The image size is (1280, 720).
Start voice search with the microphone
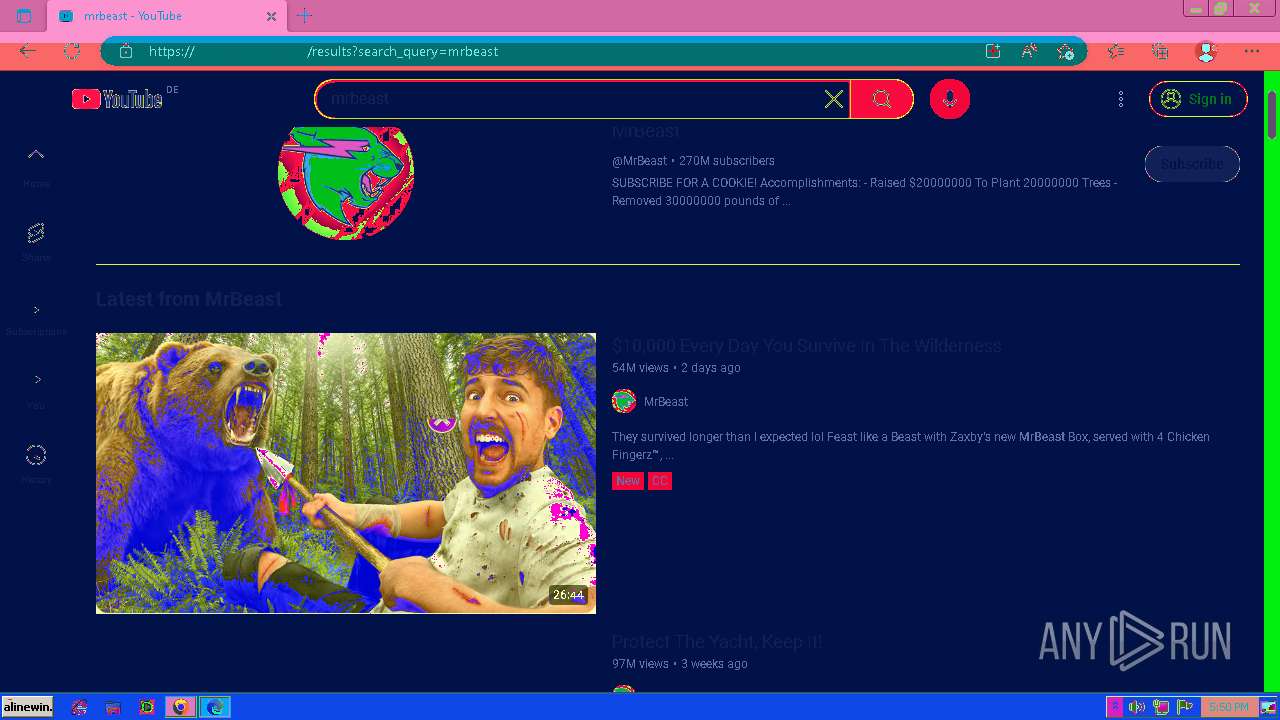tap(950, 99)
